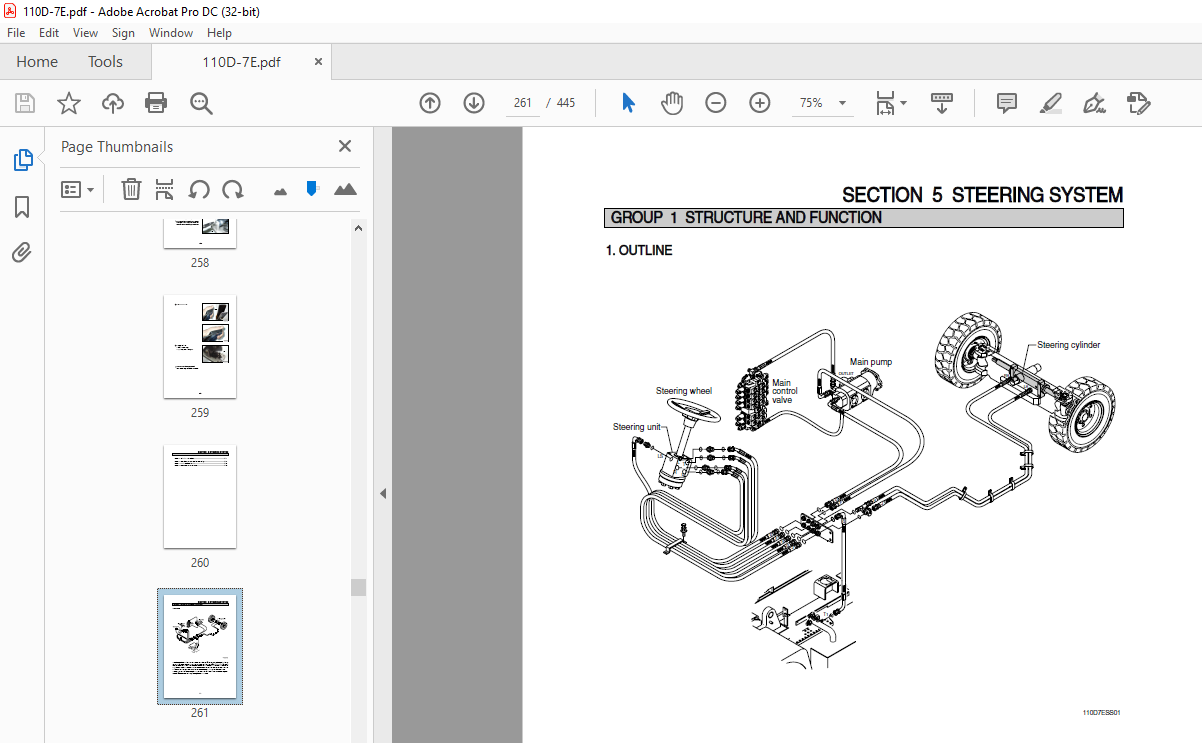Click 'SECTION 5 STEERING SYSTEM' title
This screenshot has width=1202, height=743.
982,195
